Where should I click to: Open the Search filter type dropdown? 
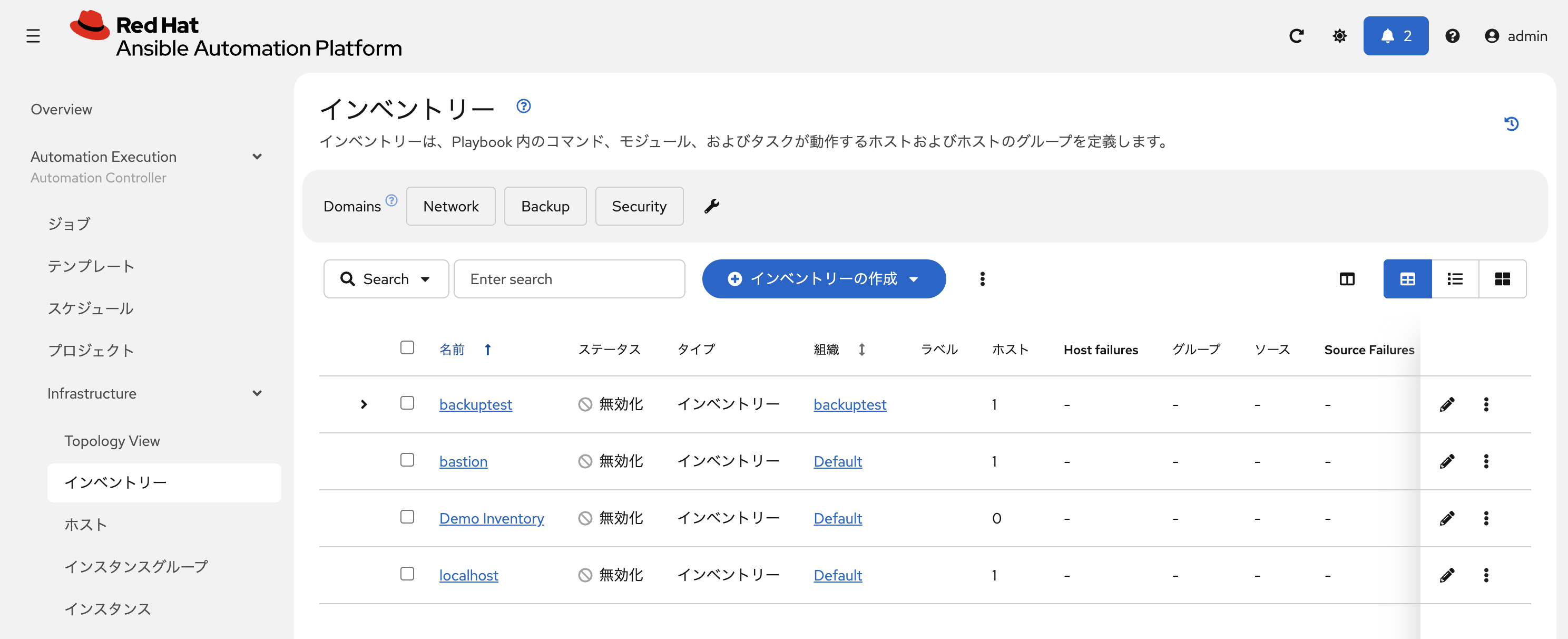click(x=386, y=279)
